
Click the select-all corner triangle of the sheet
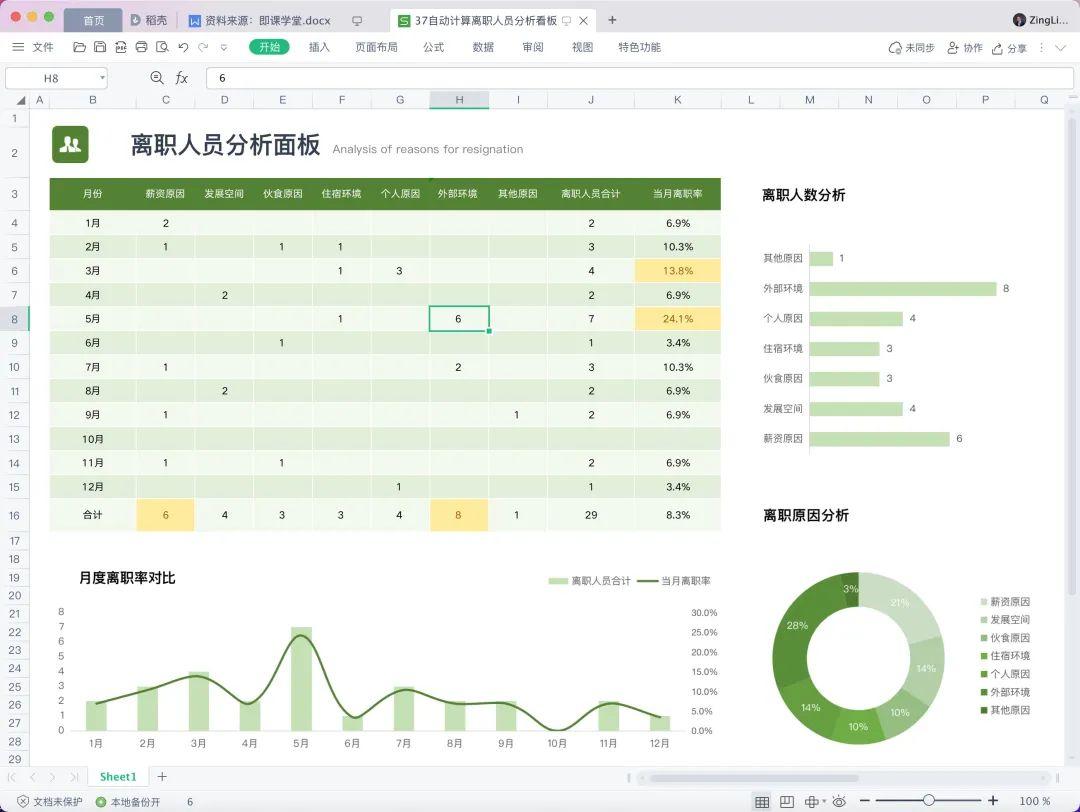(x=21, y=100)
